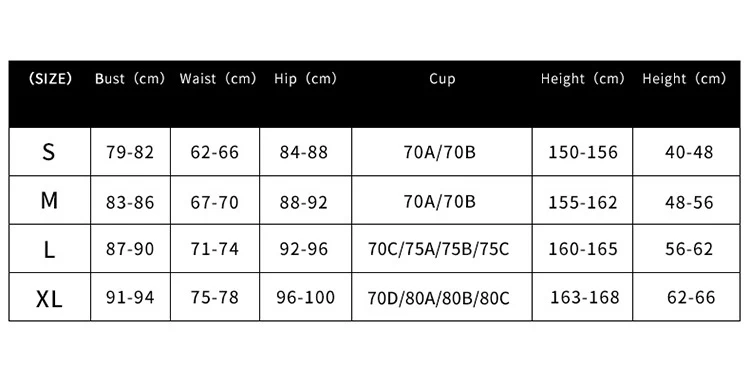Select the 150-156 height cell
This screenshot has height=377, width=750.
pos(583,152)
